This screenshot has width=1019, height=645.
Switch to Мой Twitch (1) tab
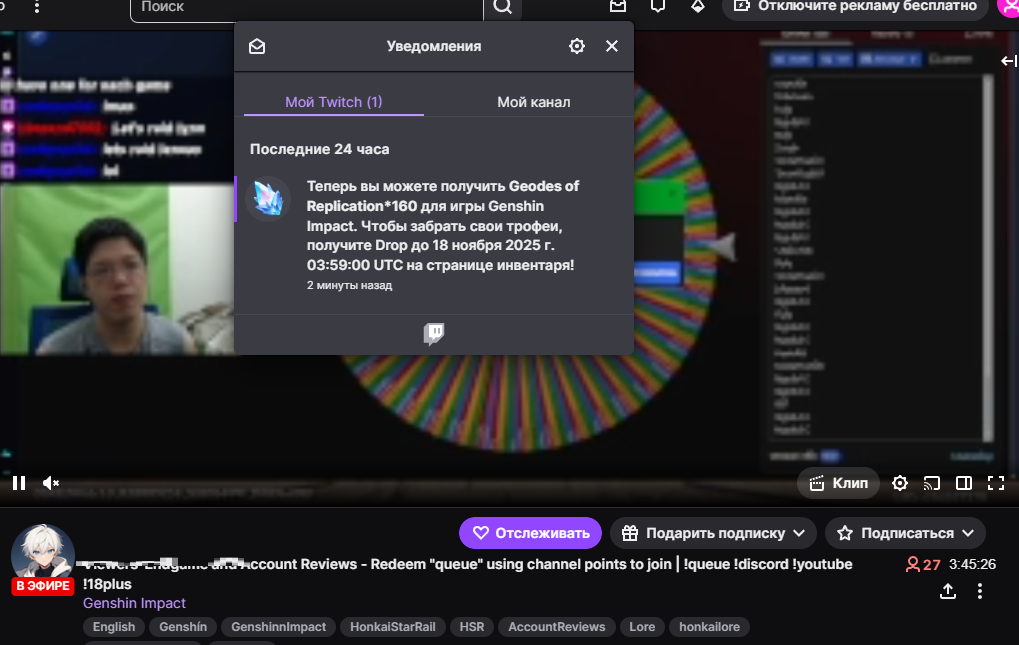click(x=333, y=102)
